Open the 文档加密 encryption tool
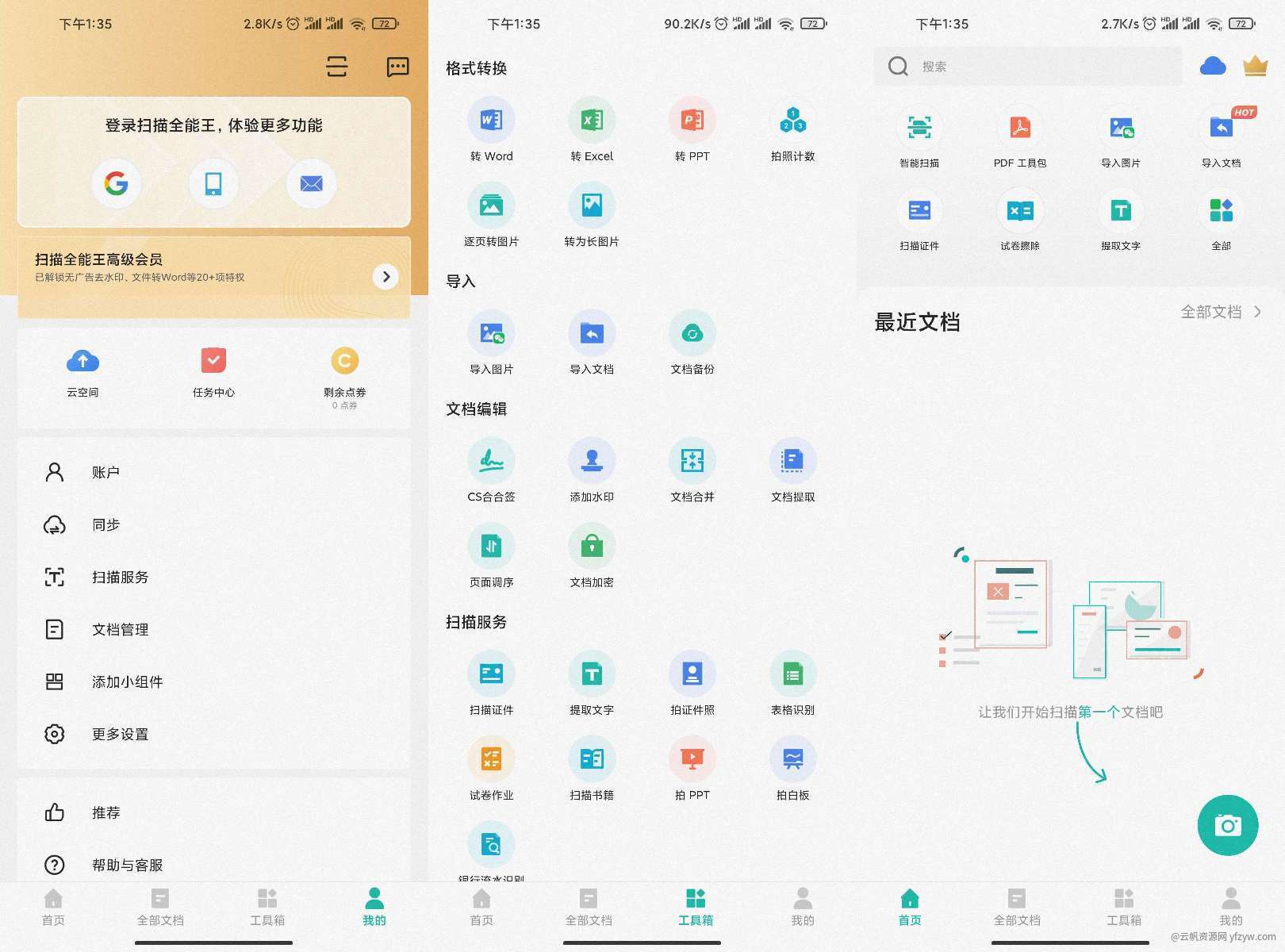 592,555
